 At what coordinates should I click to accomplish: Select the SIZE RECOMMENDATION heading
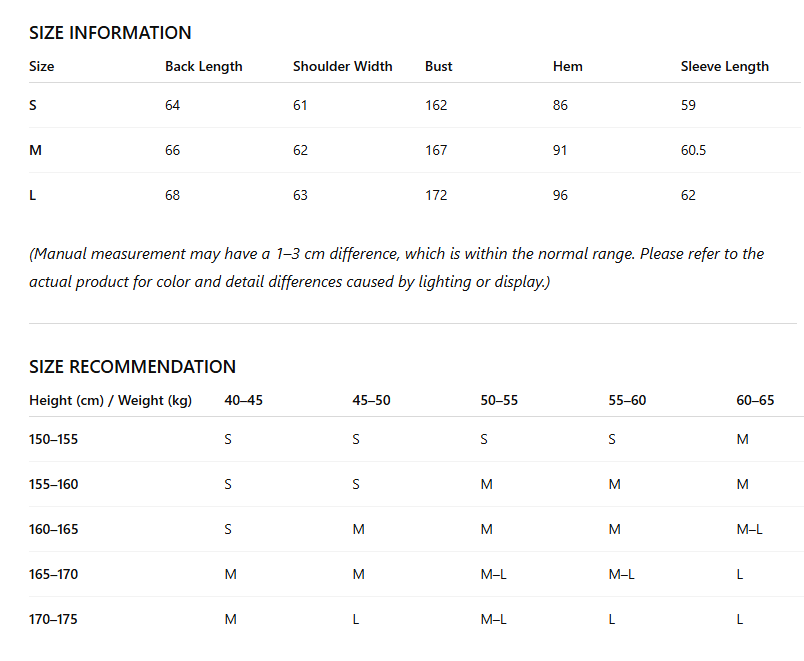click(x=132, y=367)
